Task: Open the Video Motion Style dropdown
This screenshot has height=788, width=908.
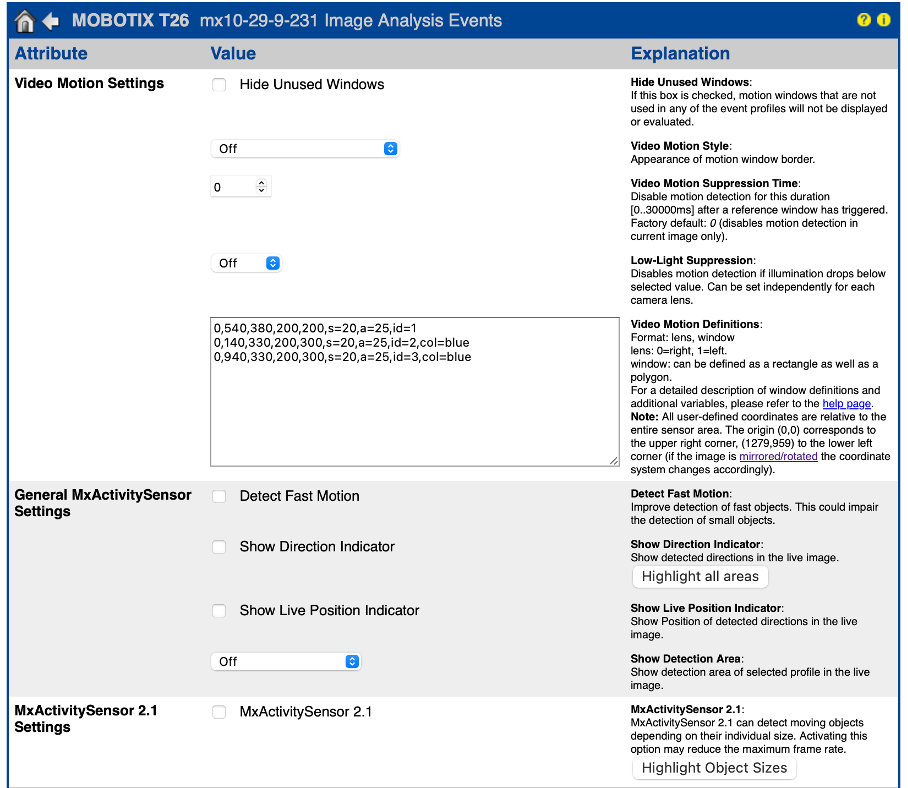Action: pyautogui.click(x=305, y=149)
